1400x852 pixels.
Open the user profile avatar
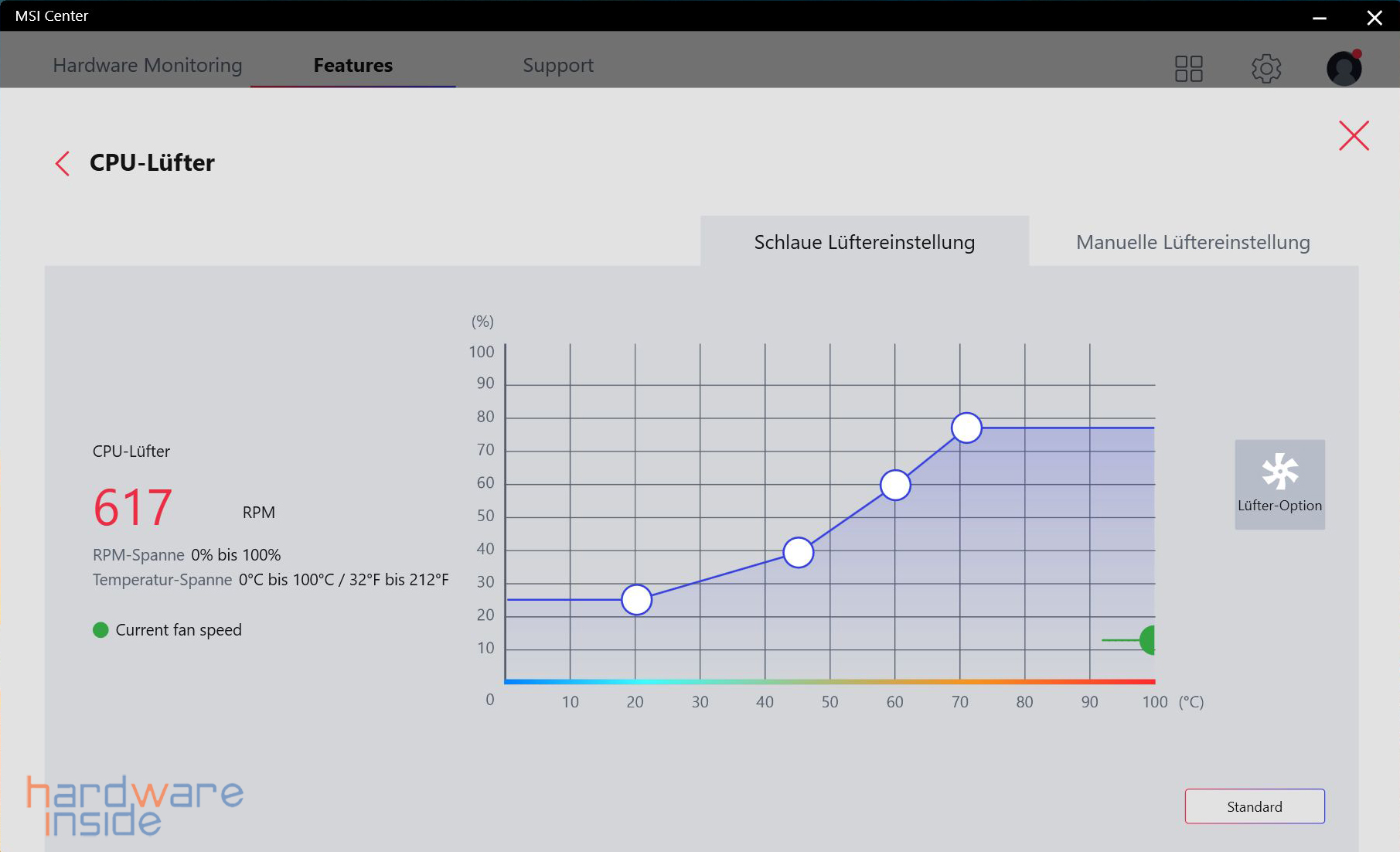click(x=1344, y=68)
